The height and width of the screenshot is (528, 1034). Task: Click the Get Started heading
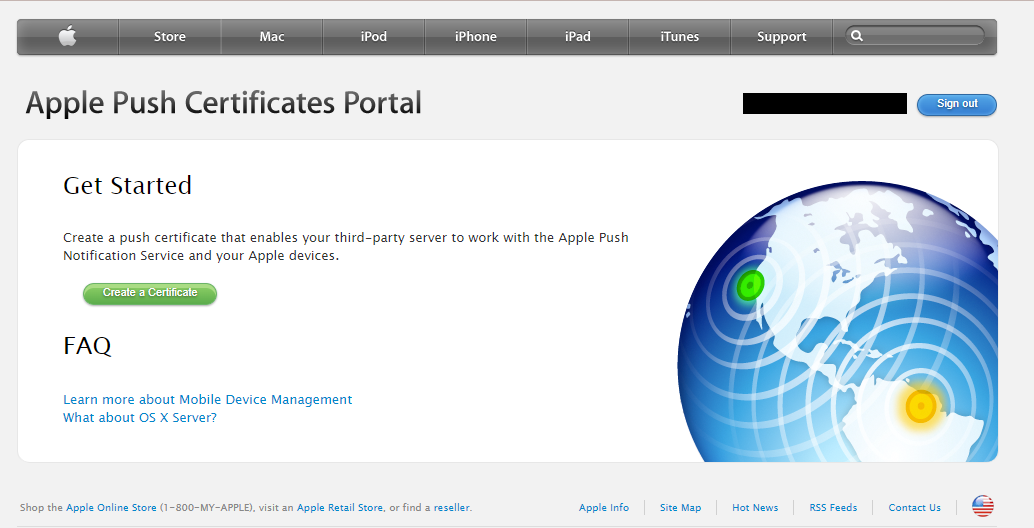pos(127,185)
